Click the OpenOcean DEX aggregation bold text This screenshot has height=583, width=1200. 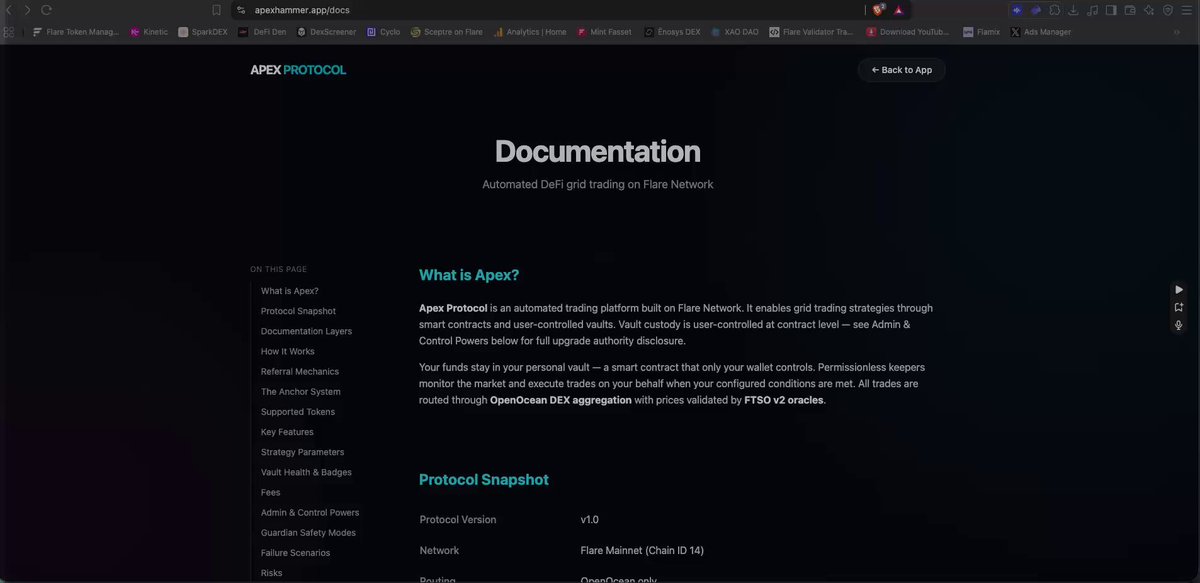pos(561,400)
